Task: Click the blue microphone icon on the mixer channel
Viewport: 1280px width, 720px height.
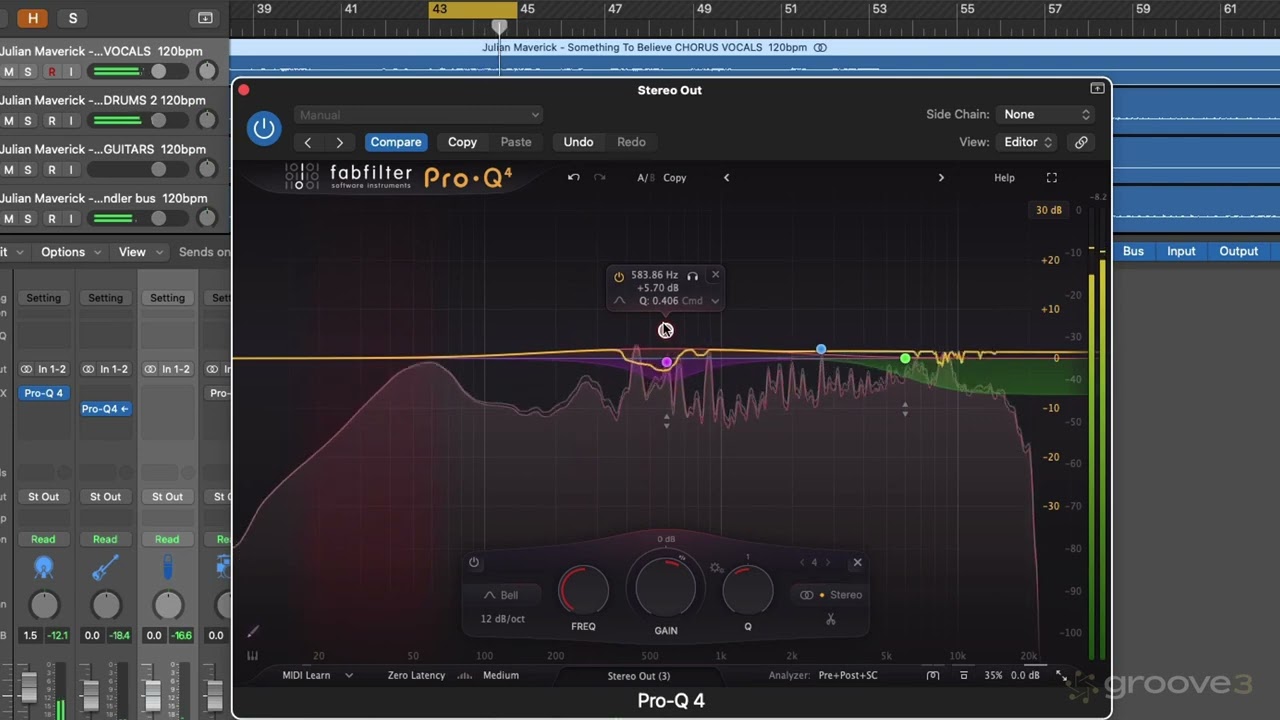Action: [x=167, y=568]
